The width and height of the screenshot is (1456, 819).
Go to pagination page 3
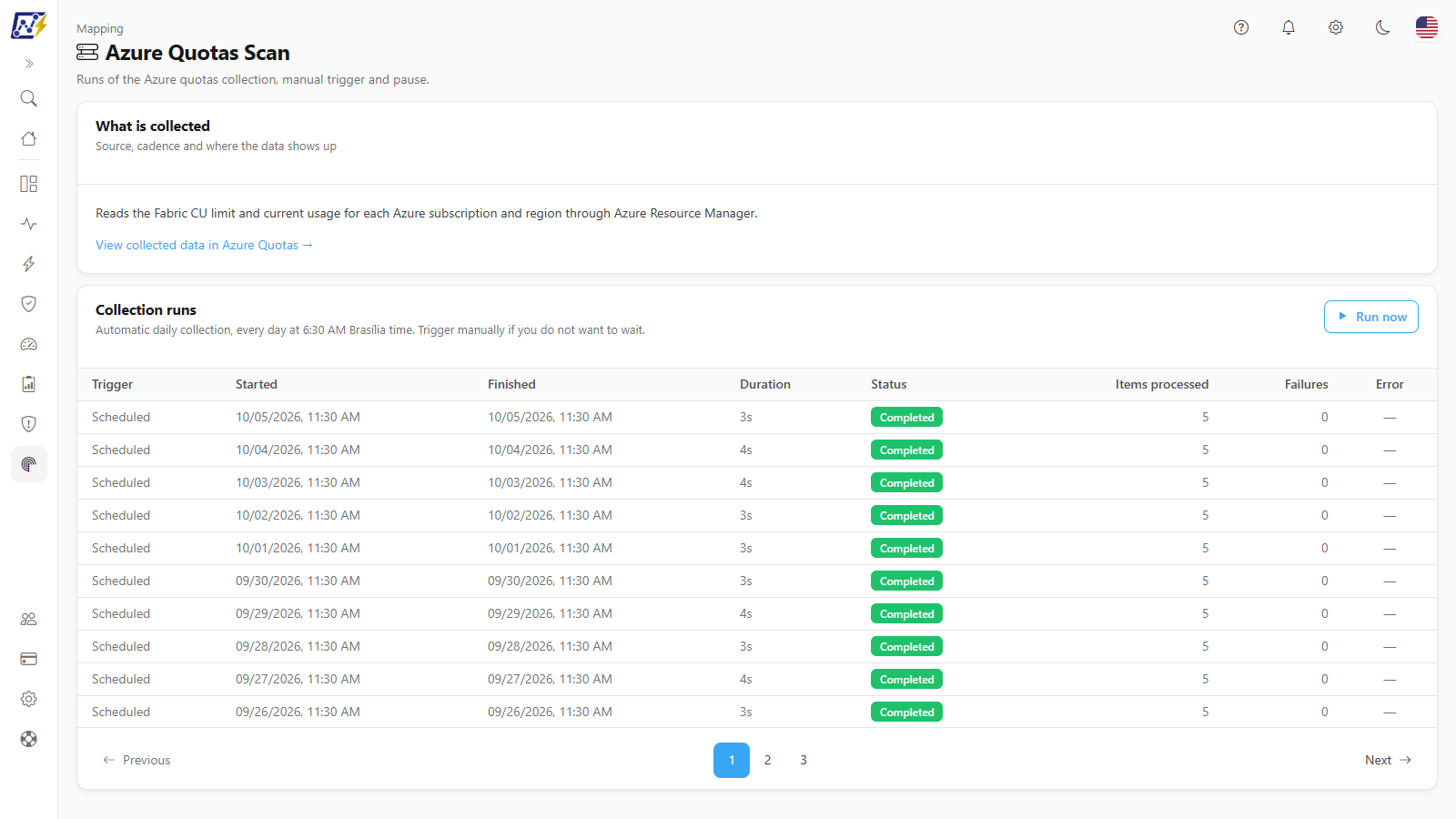tap(804, 760)
